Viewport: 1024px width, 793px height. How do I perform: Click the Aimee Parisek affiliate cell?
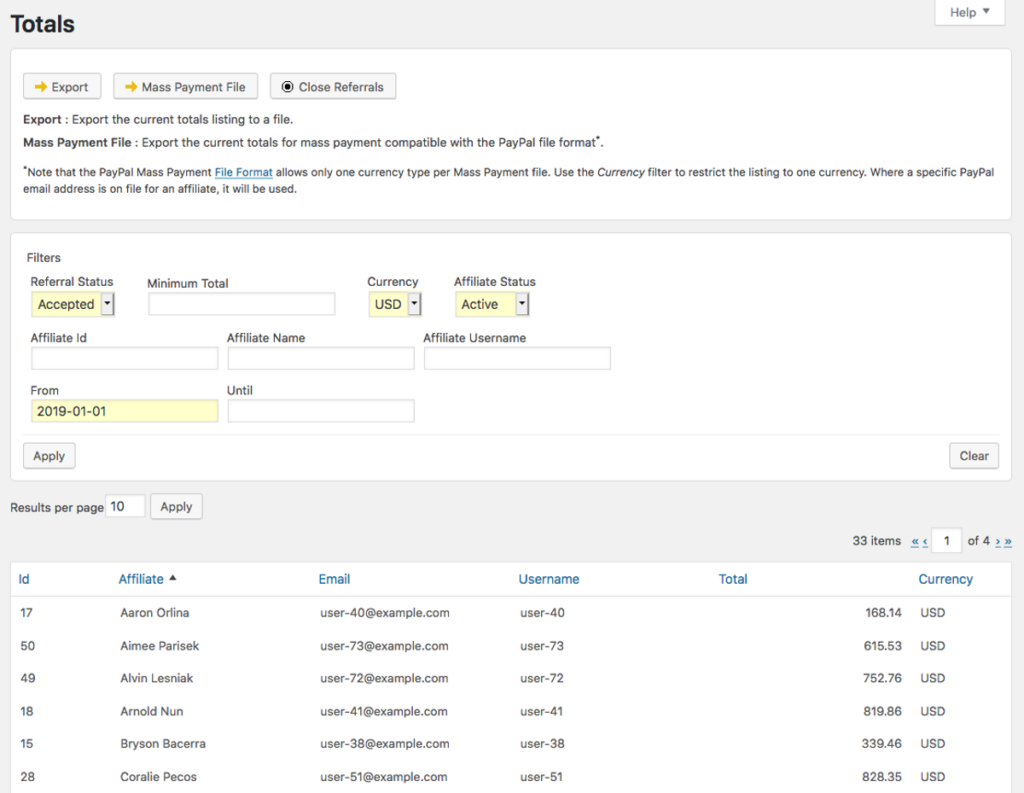click(159, 645)
